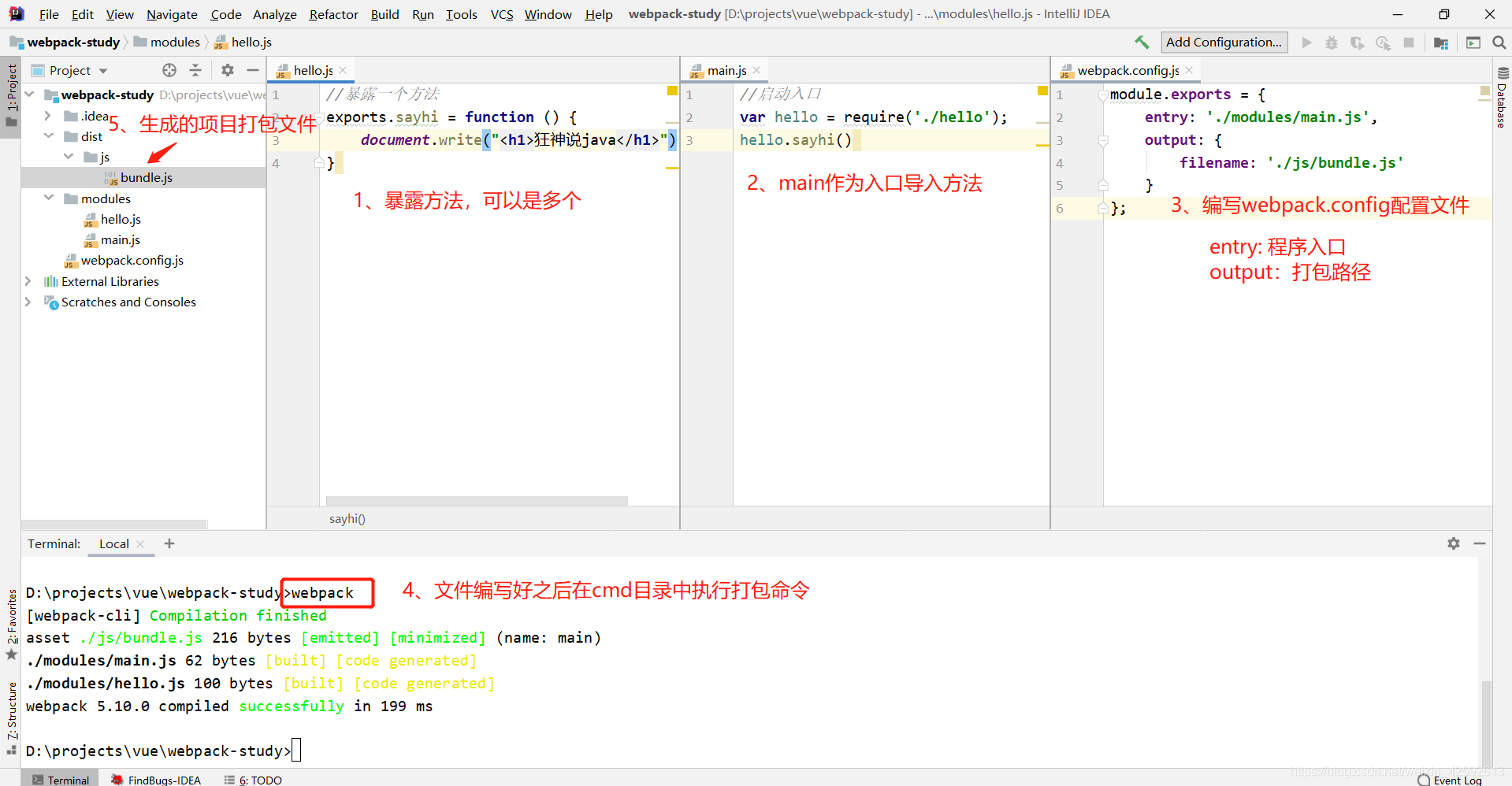Screen dimensions: 1512x786
Task: Hide the Project panel with minus icon
Action: [253, 70]
